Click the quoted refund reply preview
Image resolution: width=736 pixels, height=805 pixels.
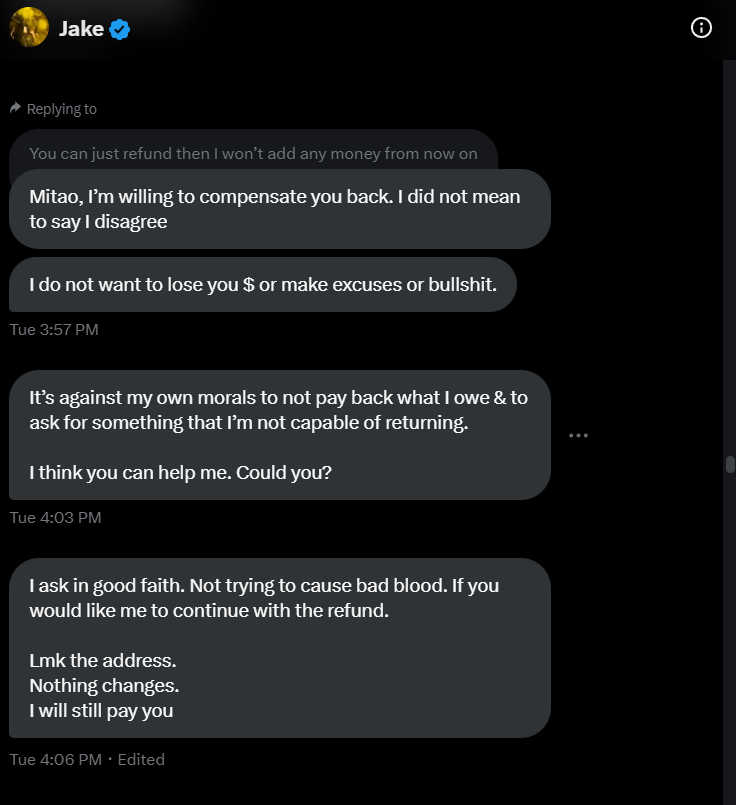point(253,153)
